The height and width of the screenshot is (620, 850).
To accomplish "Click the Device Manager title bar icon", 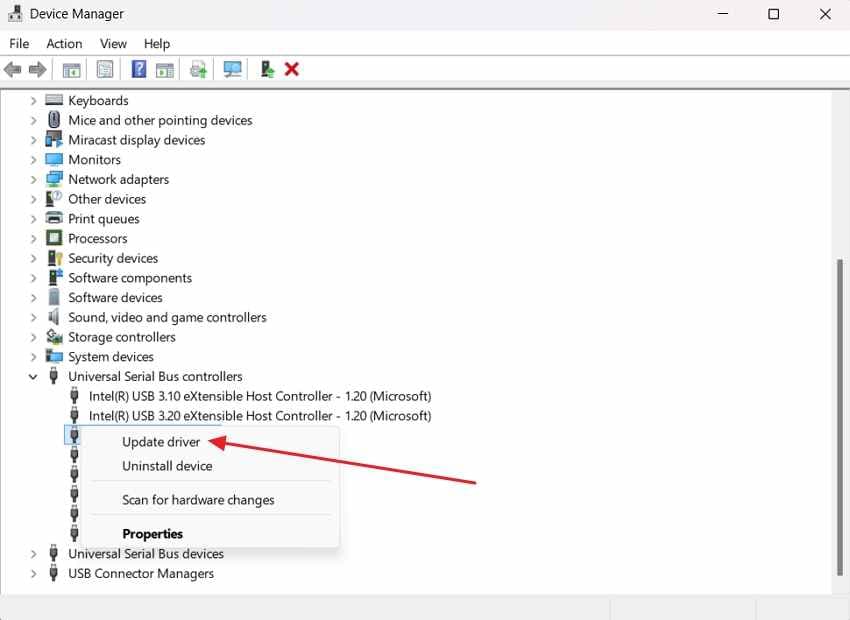I will tap(15, 14).
